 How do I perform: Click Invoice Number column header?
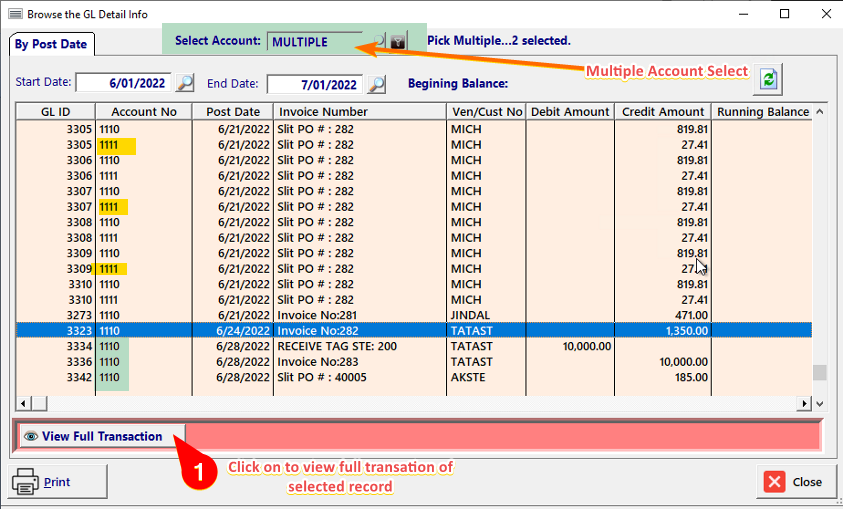(360, 112)
